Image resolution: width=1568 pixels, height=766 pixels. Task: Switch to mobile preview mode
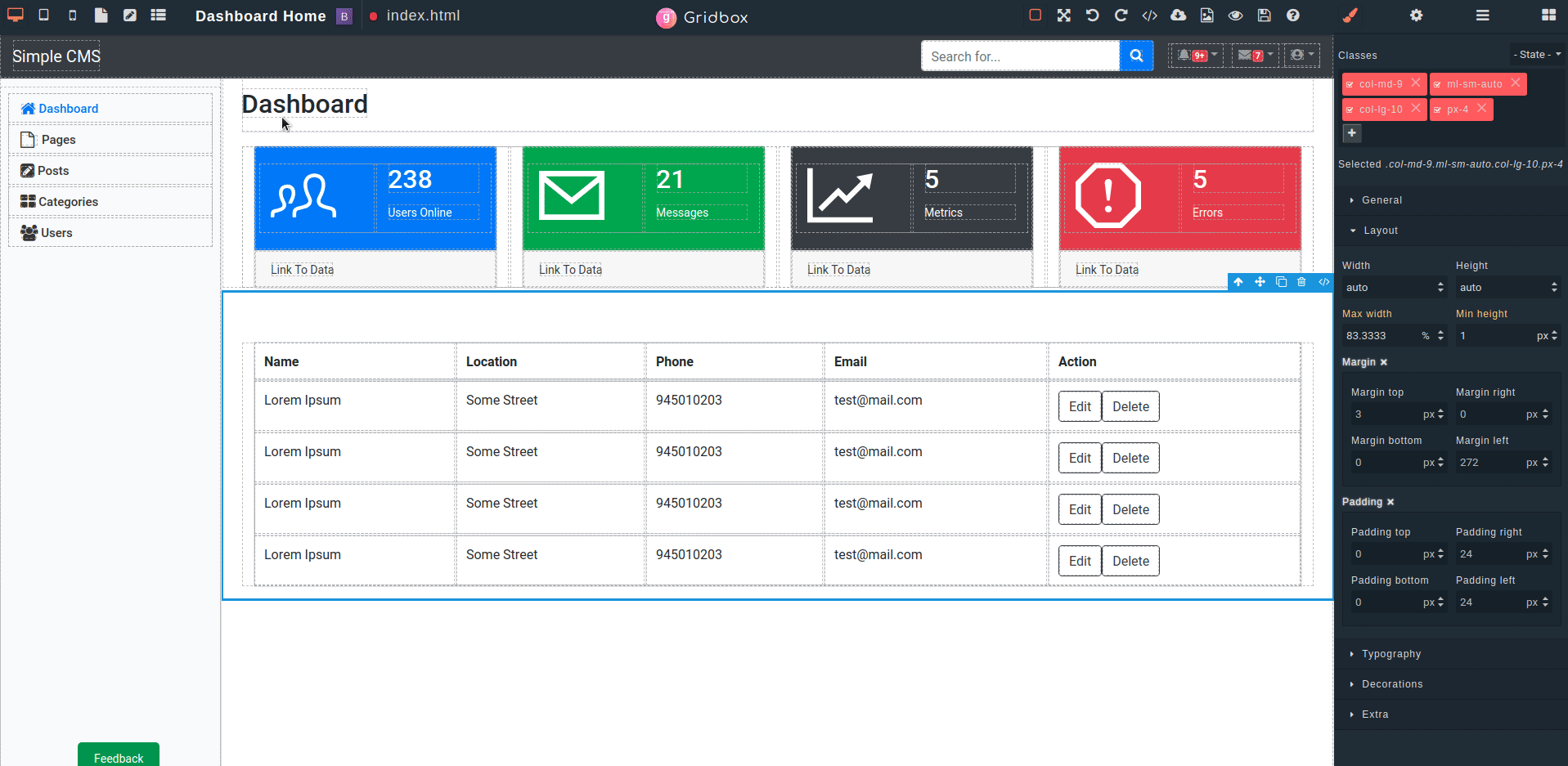(x=72, y=15)
